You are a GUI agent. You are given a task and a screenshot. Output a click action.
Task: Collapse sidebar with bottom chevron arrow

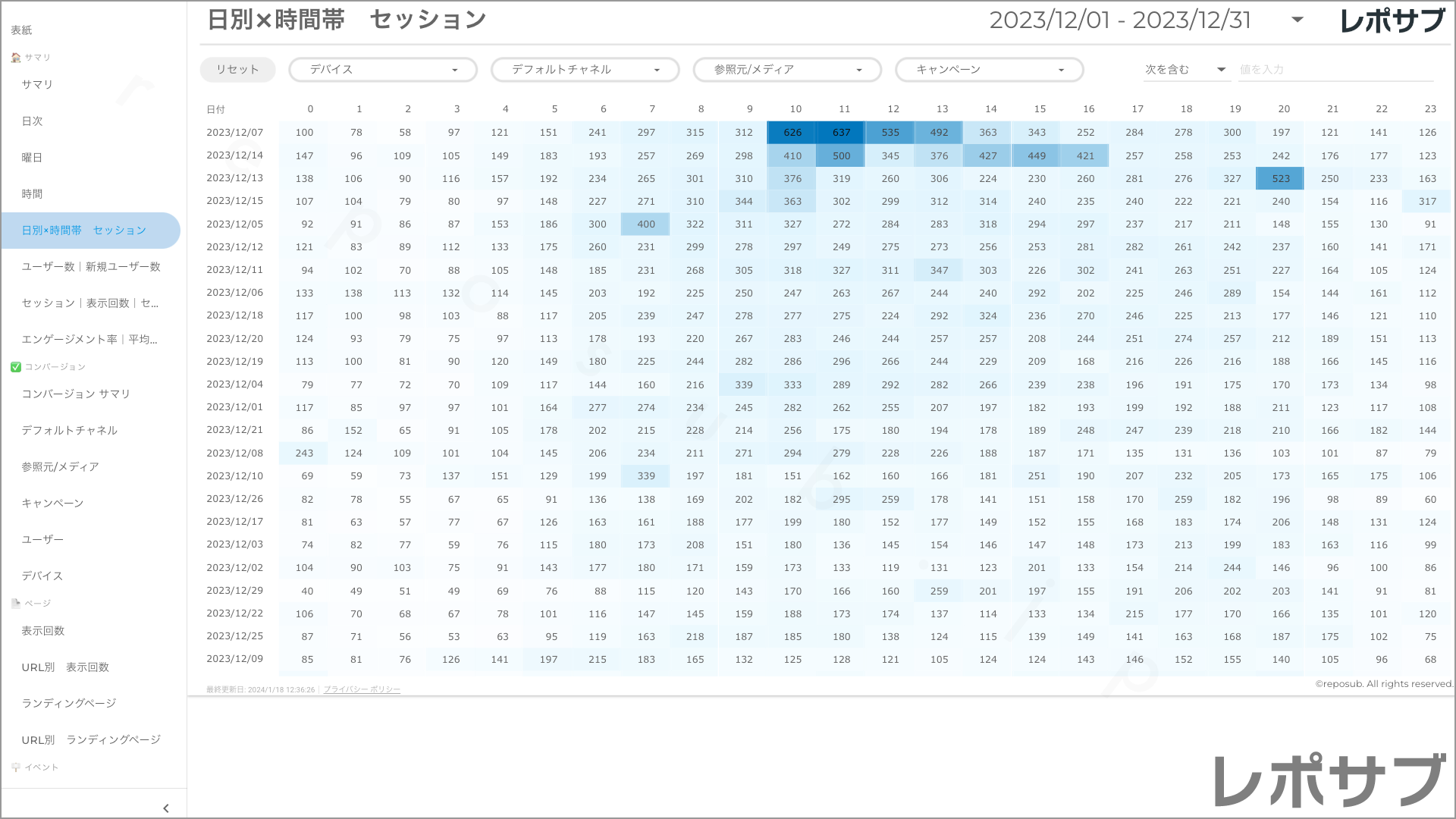165,808
